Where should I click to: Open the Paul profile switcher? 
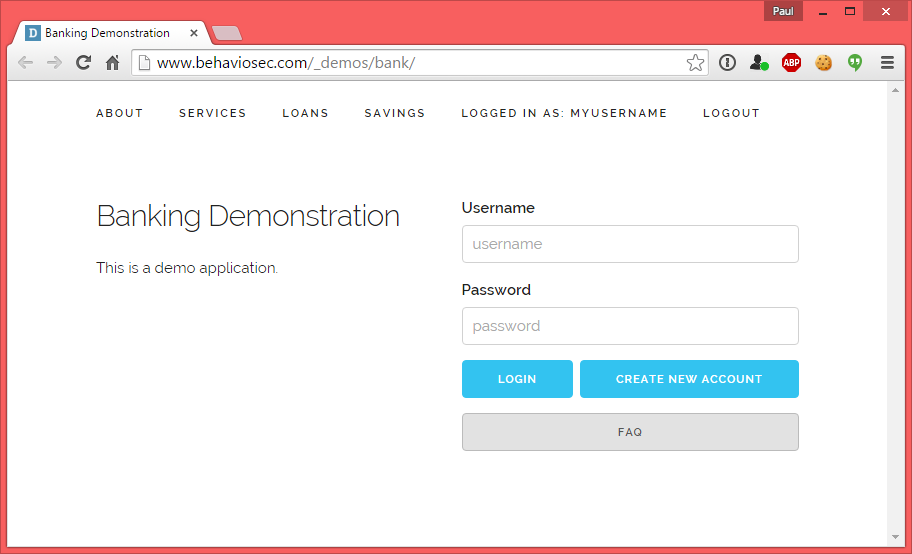click(x=783, y=11)
